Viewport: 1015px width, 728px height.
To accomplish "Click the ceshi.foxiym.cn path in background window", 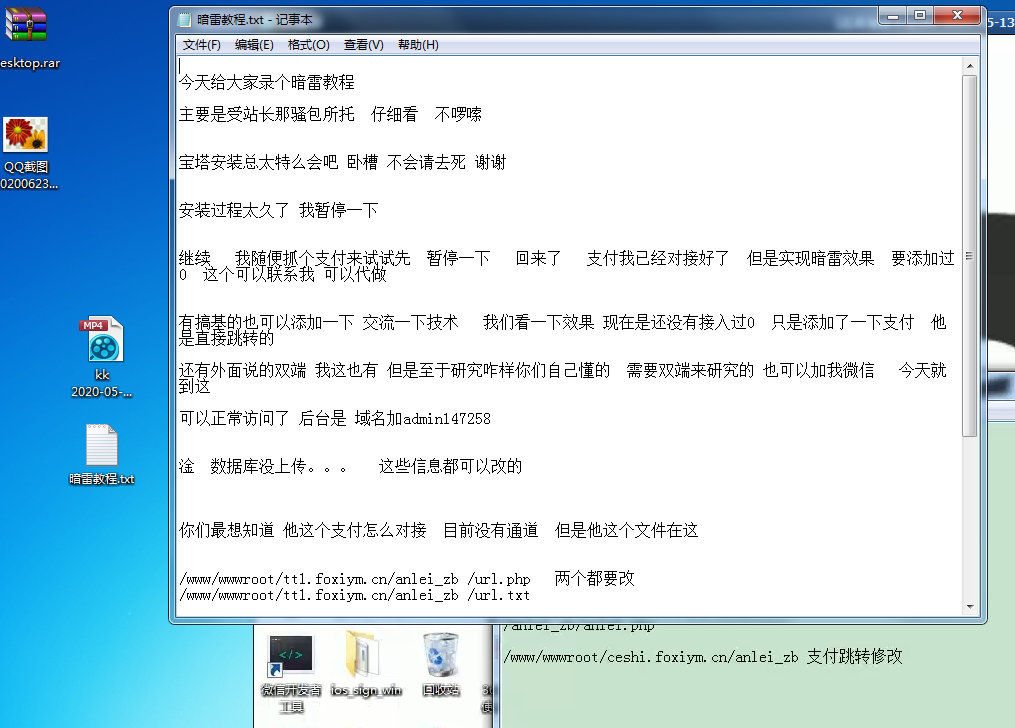I will [x=651, y=657].
